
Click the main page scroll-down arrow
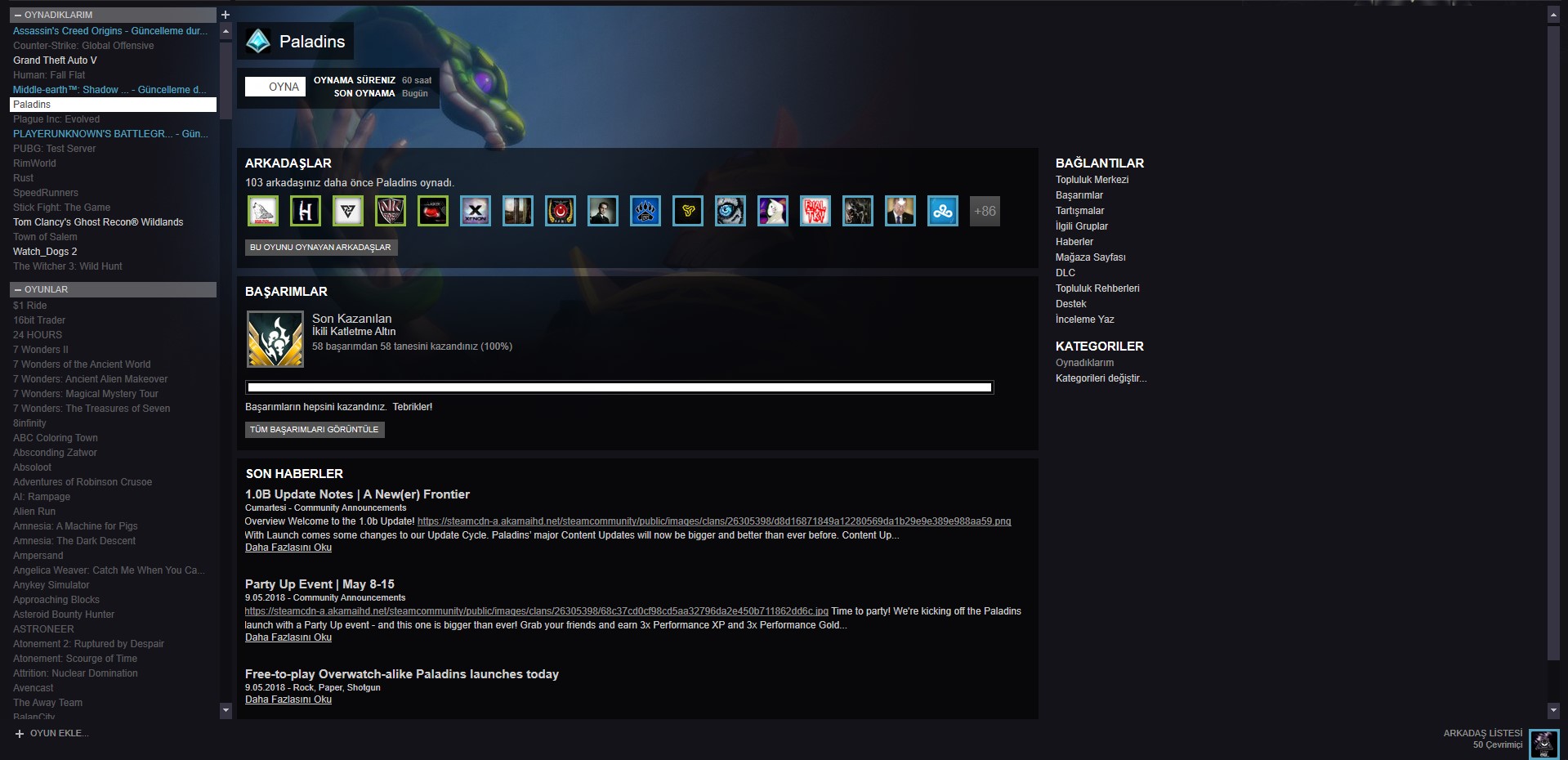point(1553,711)
